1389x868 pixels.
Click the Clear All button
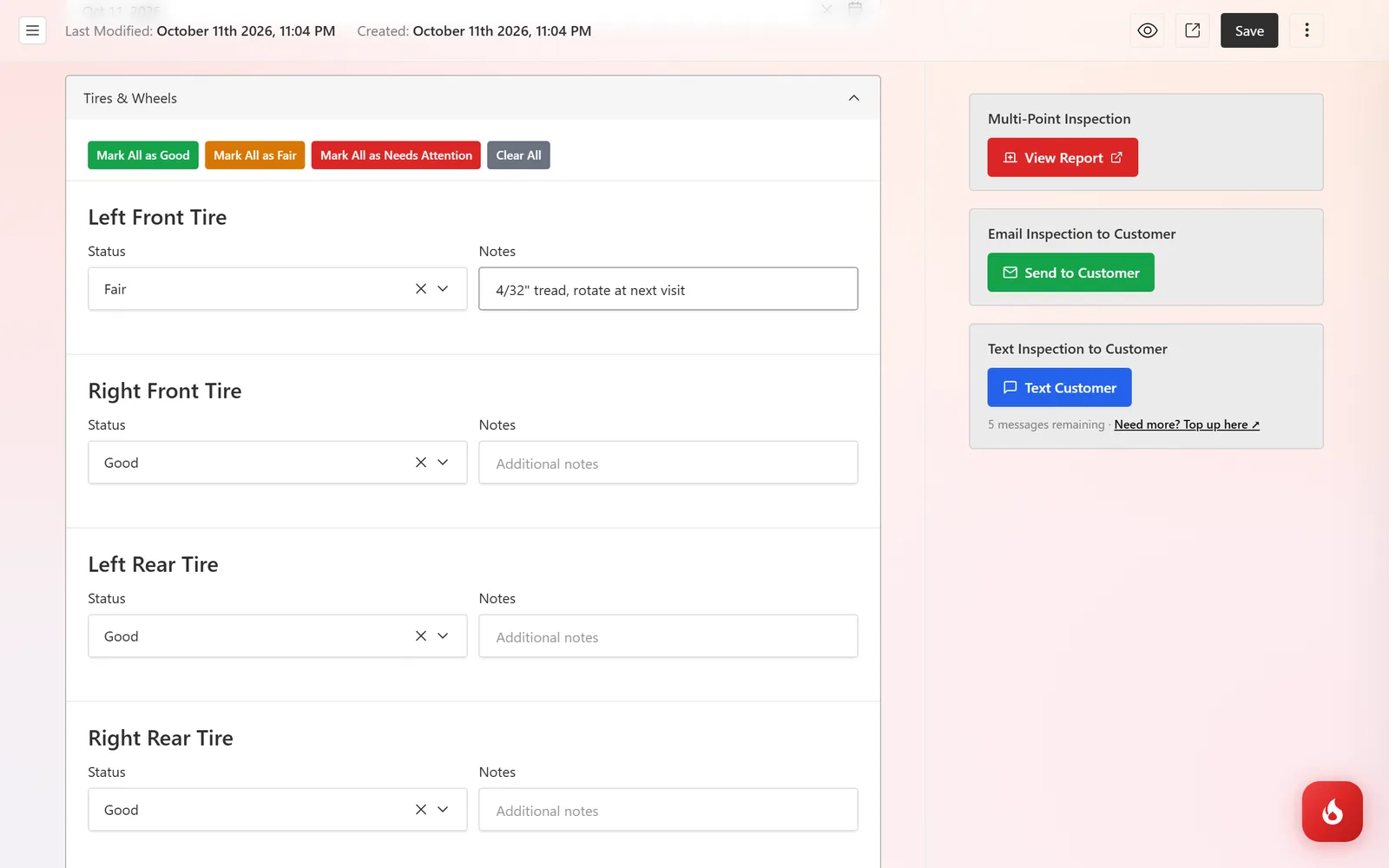coord(518,155)
